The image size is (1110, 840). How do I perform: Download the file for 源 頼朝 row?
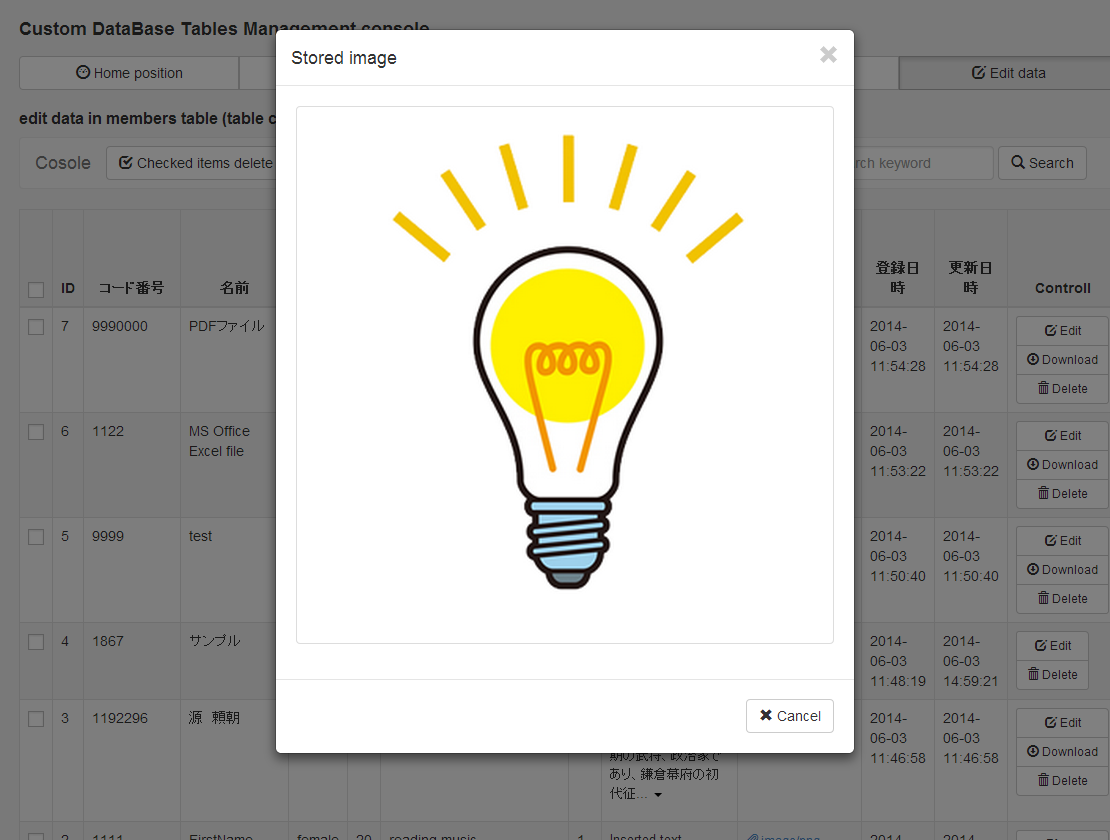click(x=1062, y=752)
